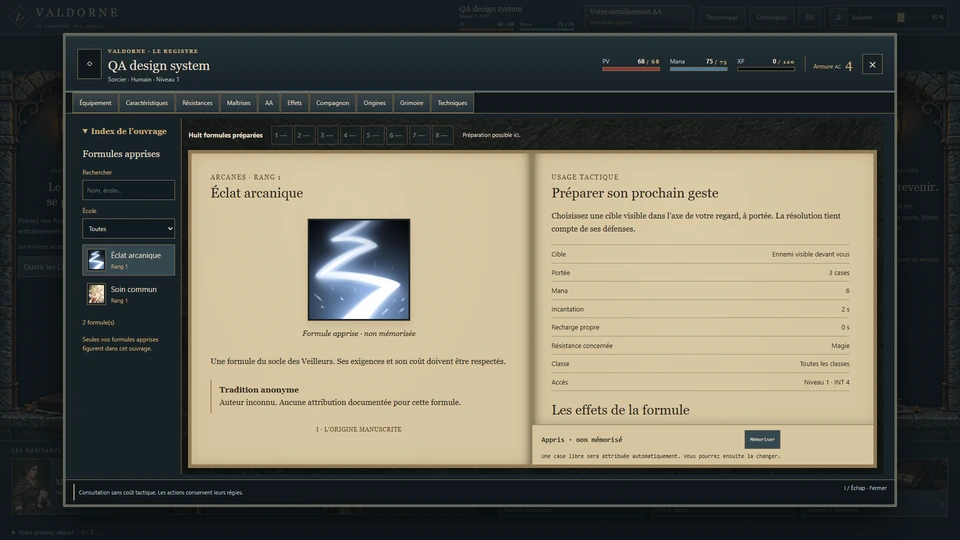This screenshot has width=960, height=540.
Task: Click the EN language button in the background bar
Action: pyautogui.click(x=809, y=17)
